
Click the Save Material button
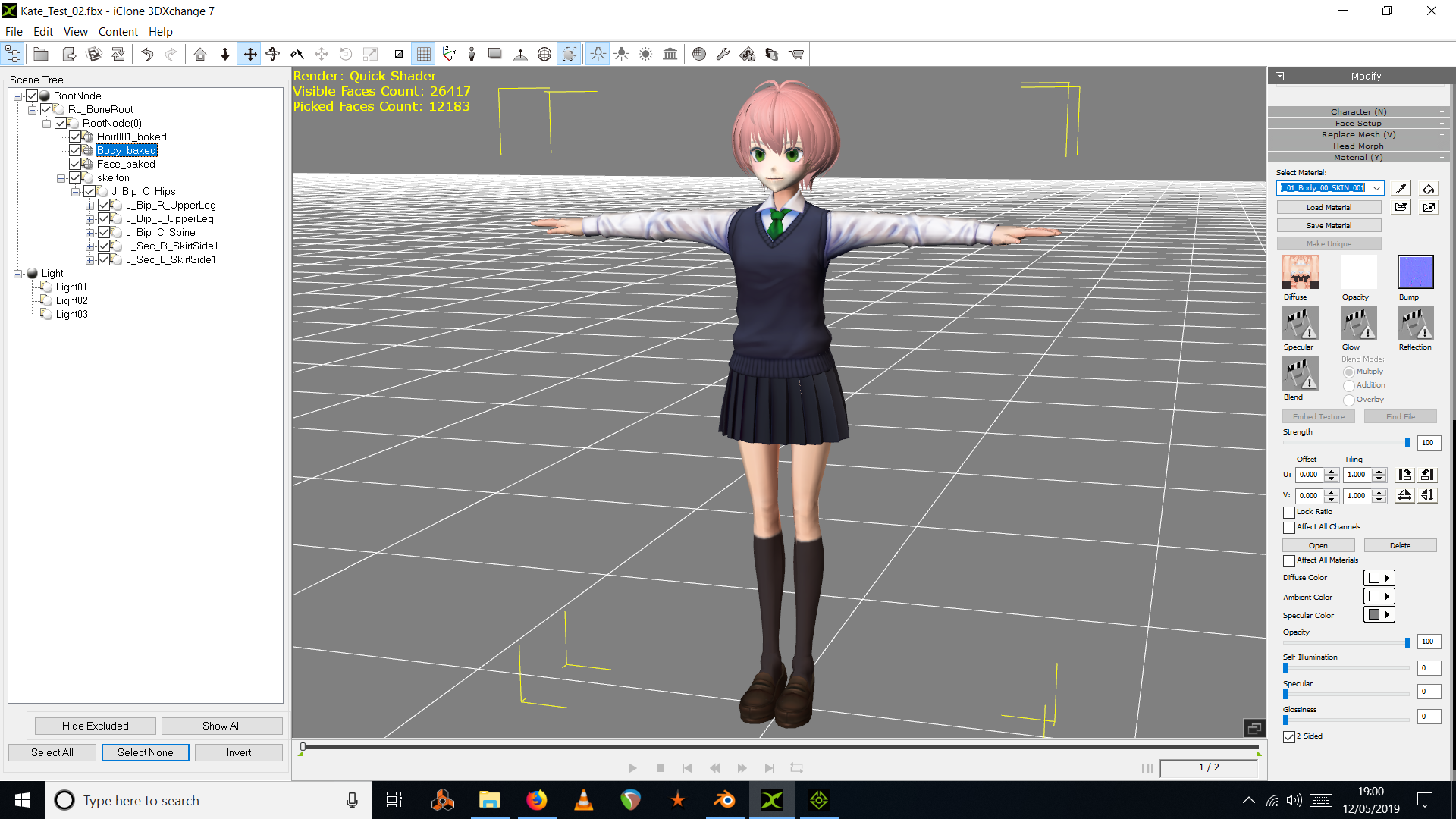coord(1329,225)
